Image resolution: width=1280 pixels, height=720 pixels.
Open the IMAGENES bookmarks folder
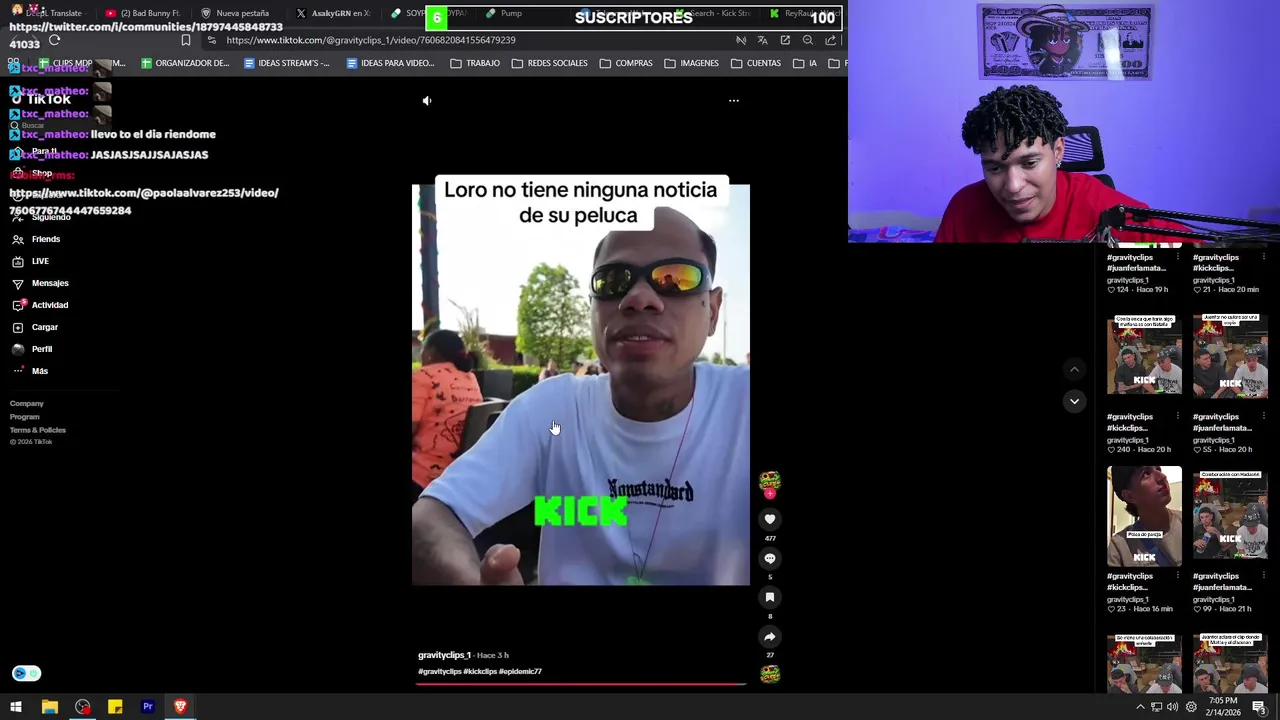coord(691,63)
